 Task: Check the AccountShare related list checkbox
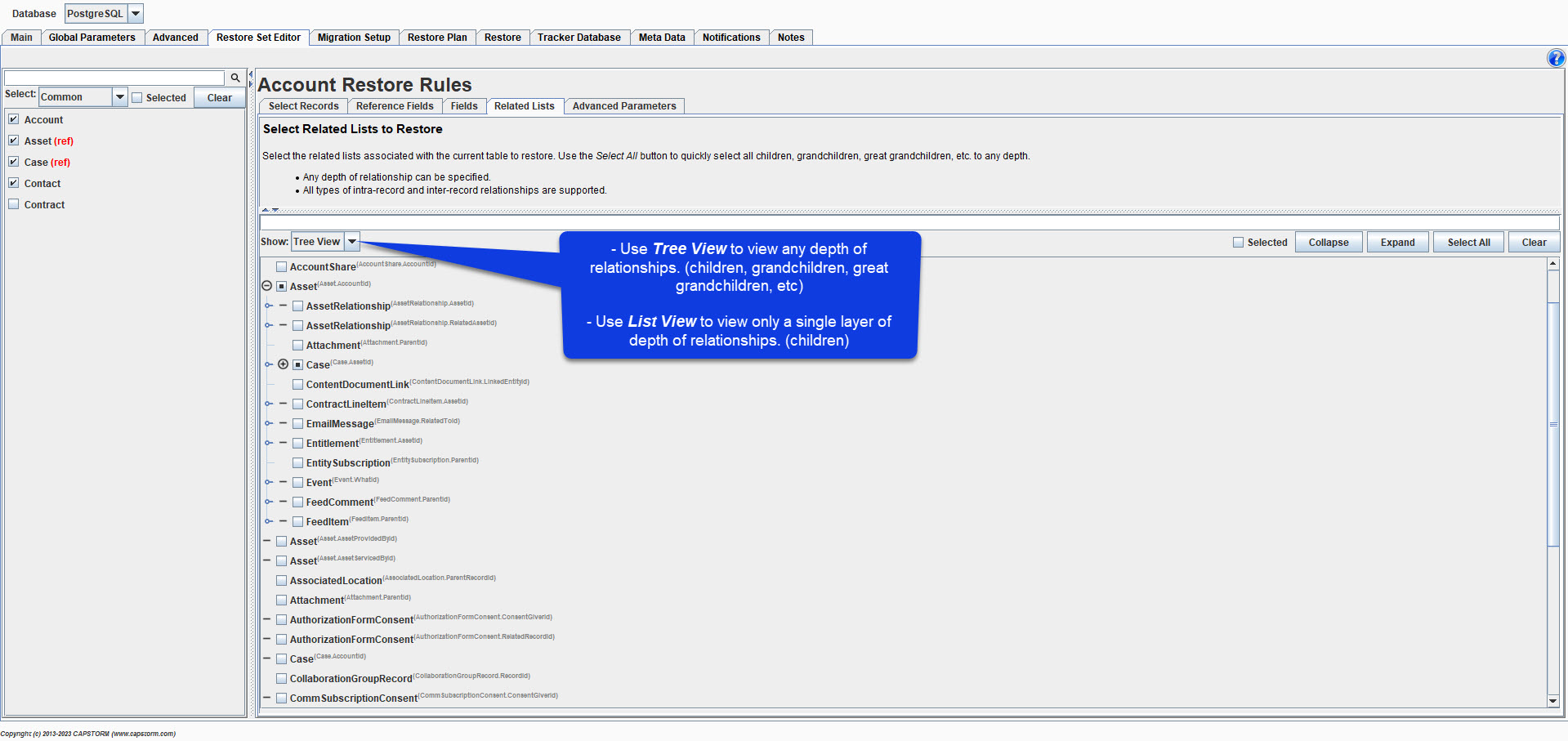[281, 266]
